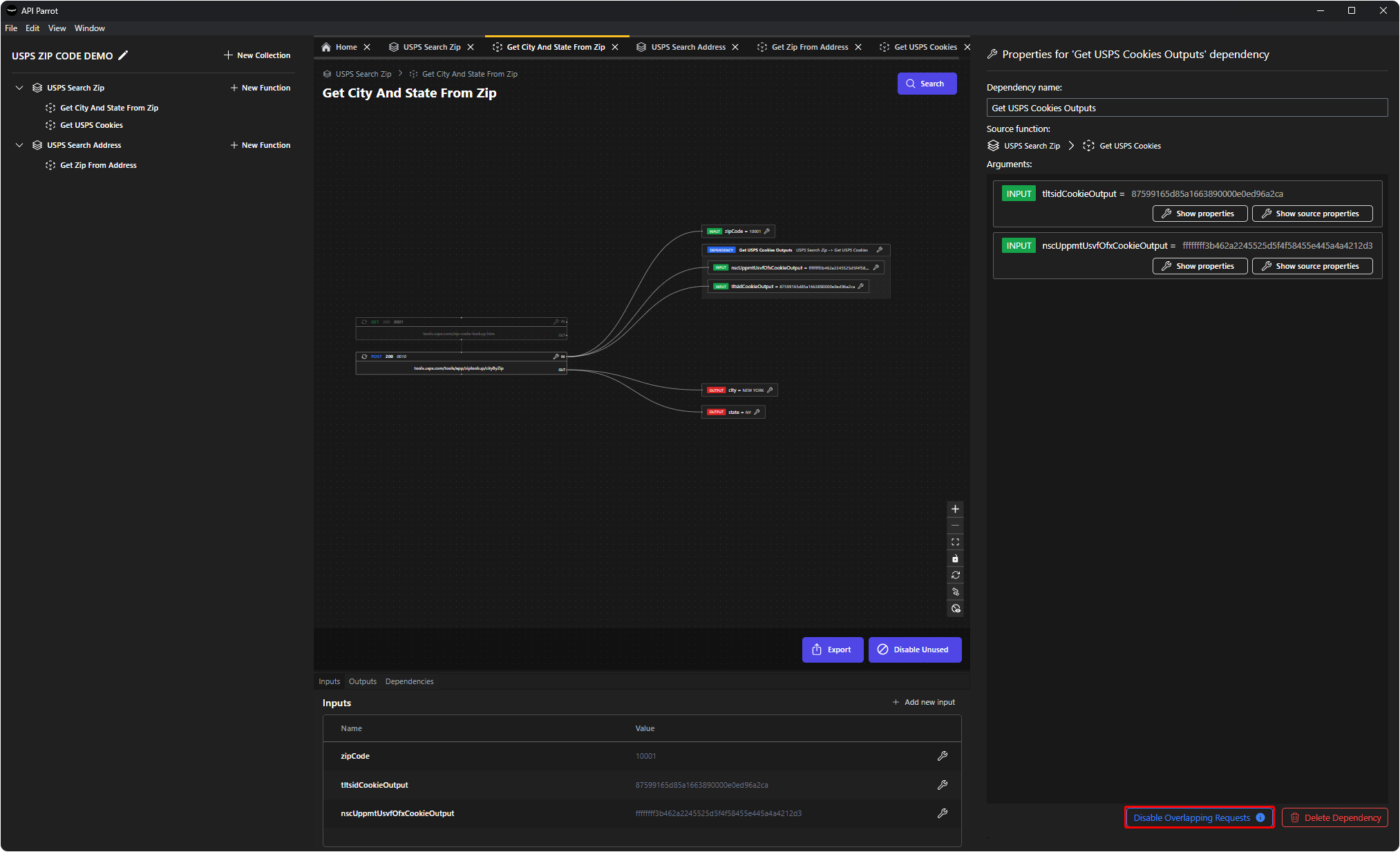Click Show source properties for nscUppmtUsvfOfxCookieOutput
The image size is (1400, 852).
click(1312, 266)
